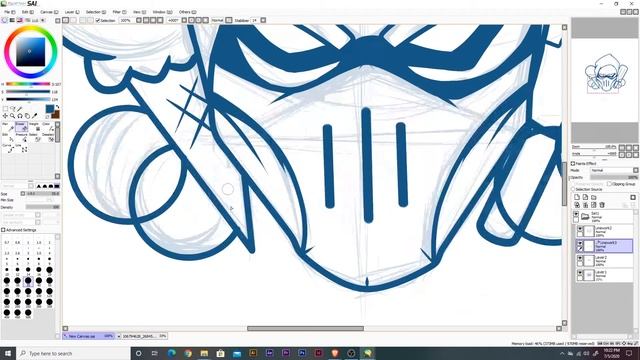This screenshot has height=360, width=640.
Task: Select the eyedropper color picker tool
Action: pyautogui.click(x=34, y=116)
